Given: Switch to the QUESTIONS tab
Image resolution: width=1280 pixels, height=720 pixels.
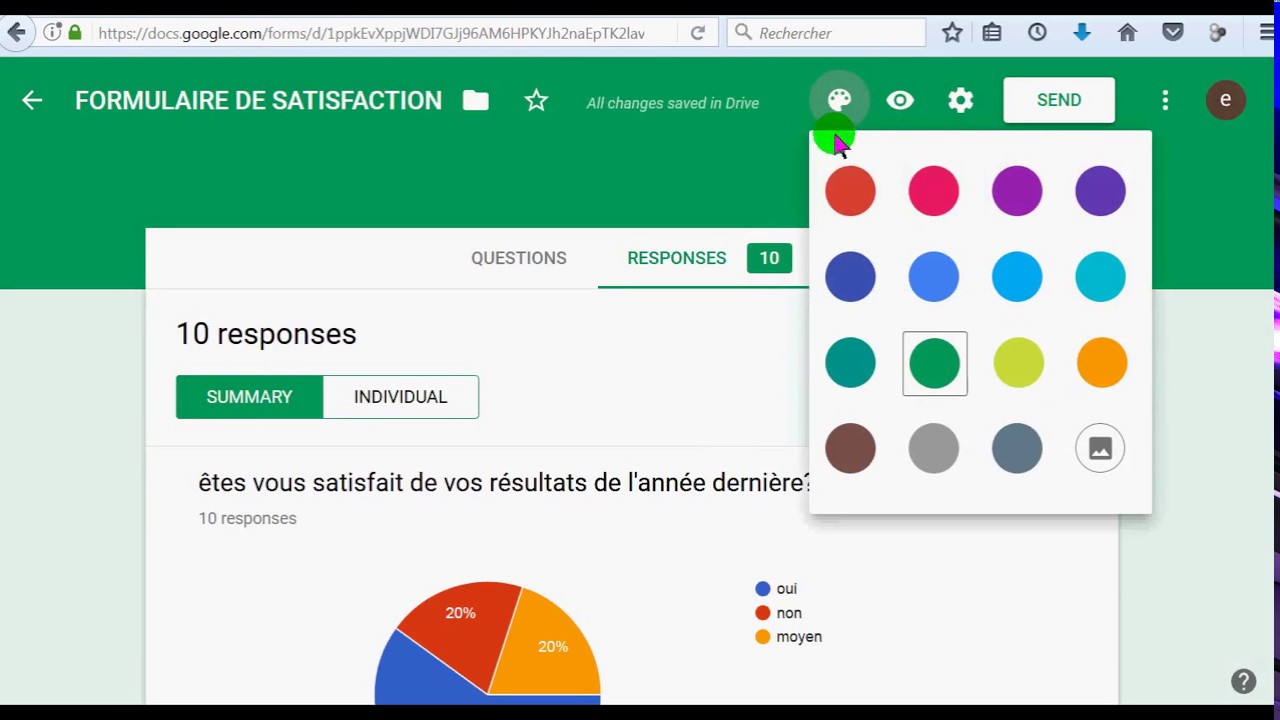Looking at the screenshot, I should point(519,258).
